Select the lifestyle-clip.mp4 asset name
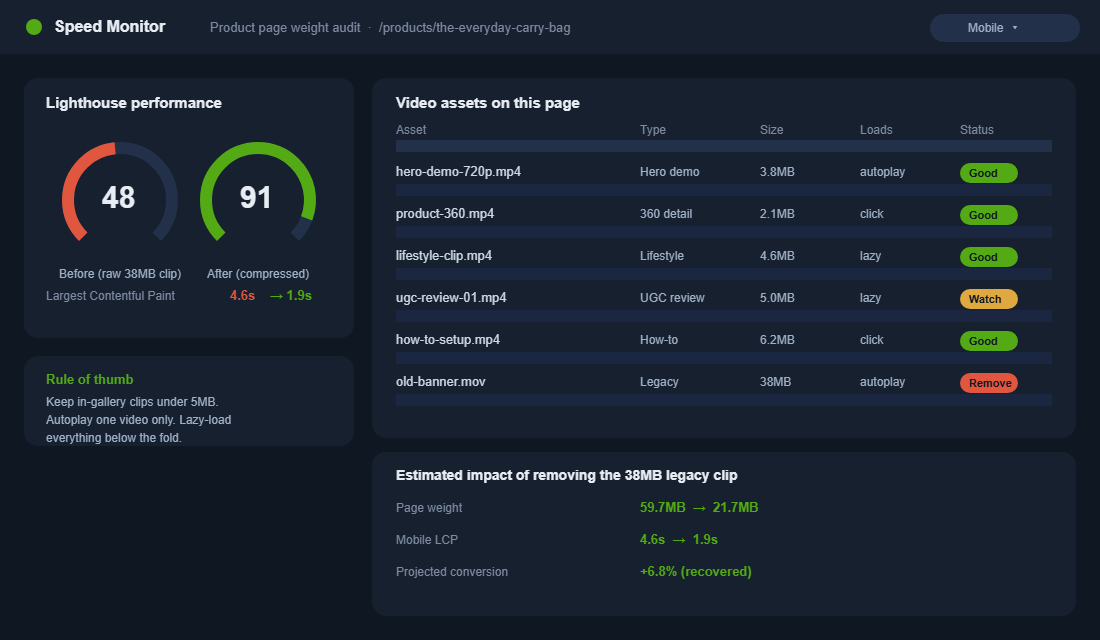 [x=443, y=256]
